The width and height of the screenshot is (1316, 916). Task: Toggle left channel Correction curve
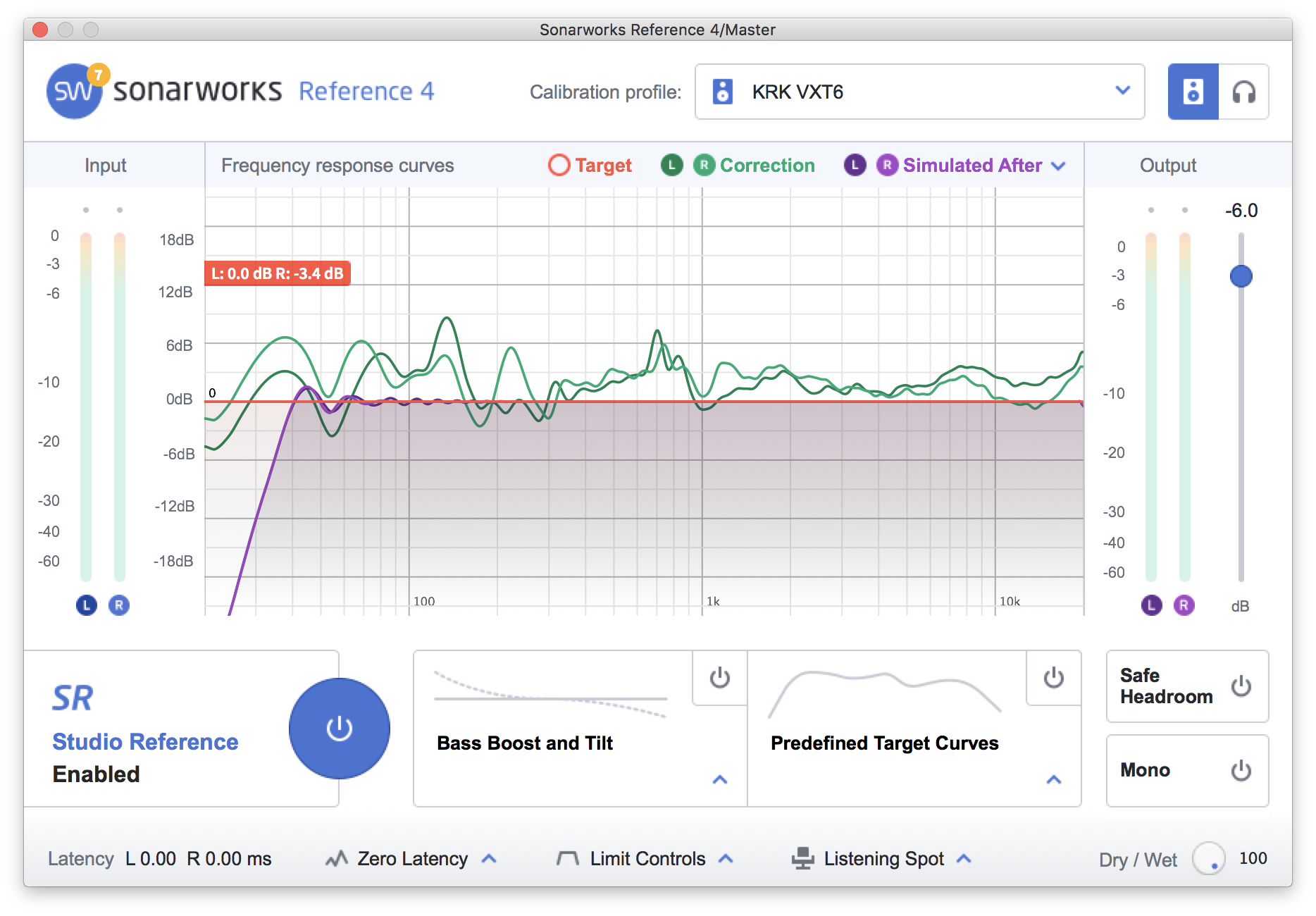coord(671,165)
